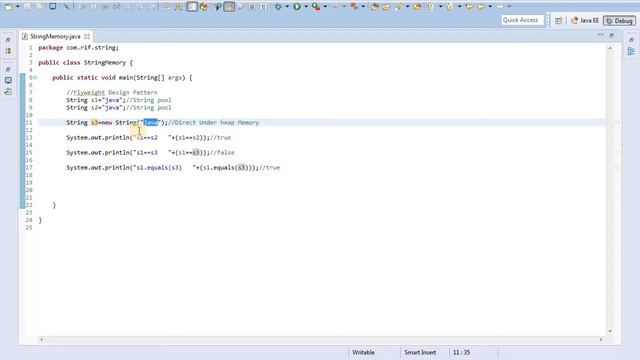The width and height of the screenshot is (640, 360).
Task: Click the Terminate debug icon
Action: [105, 7]
